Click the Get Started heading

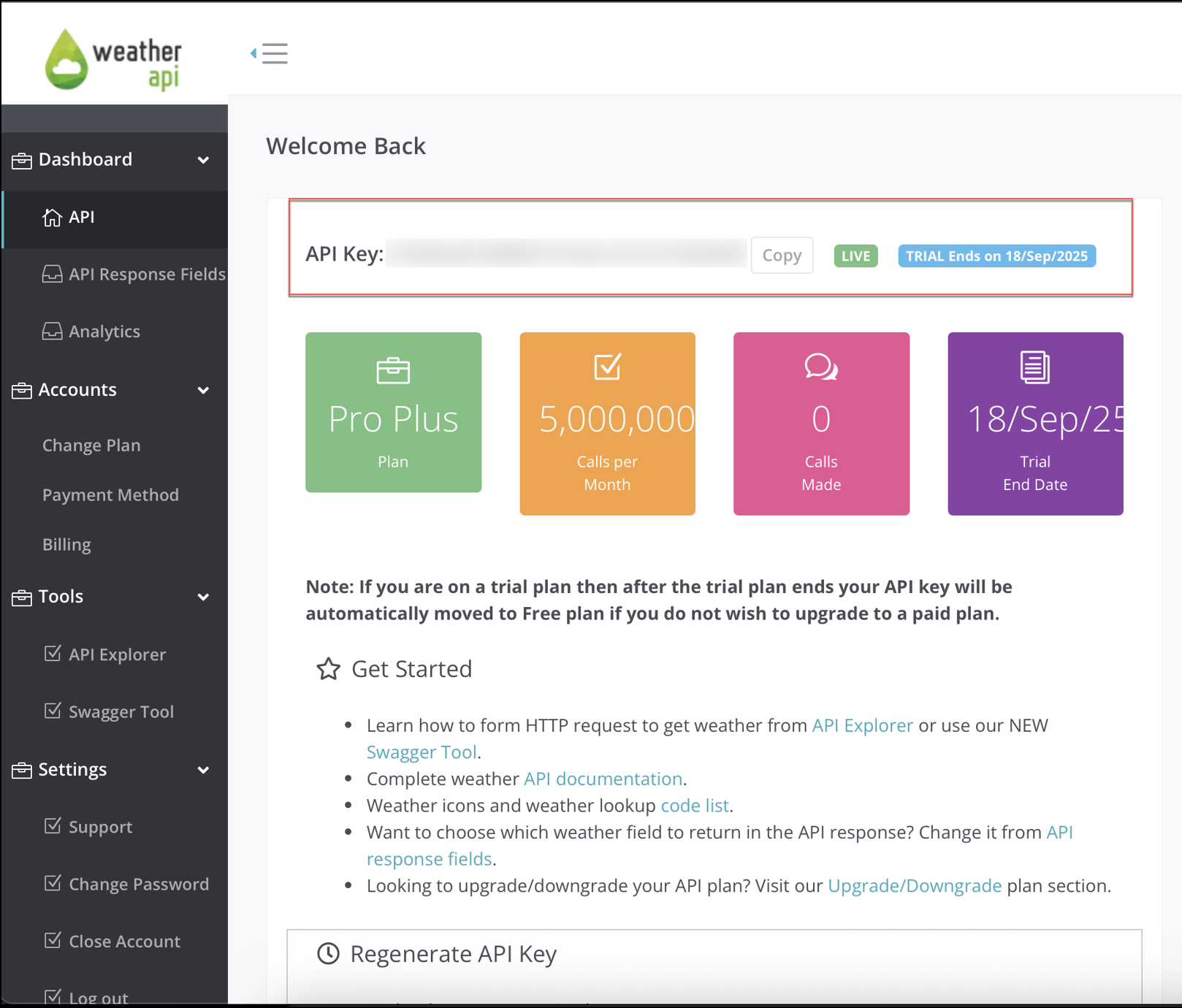coord(412,669)
